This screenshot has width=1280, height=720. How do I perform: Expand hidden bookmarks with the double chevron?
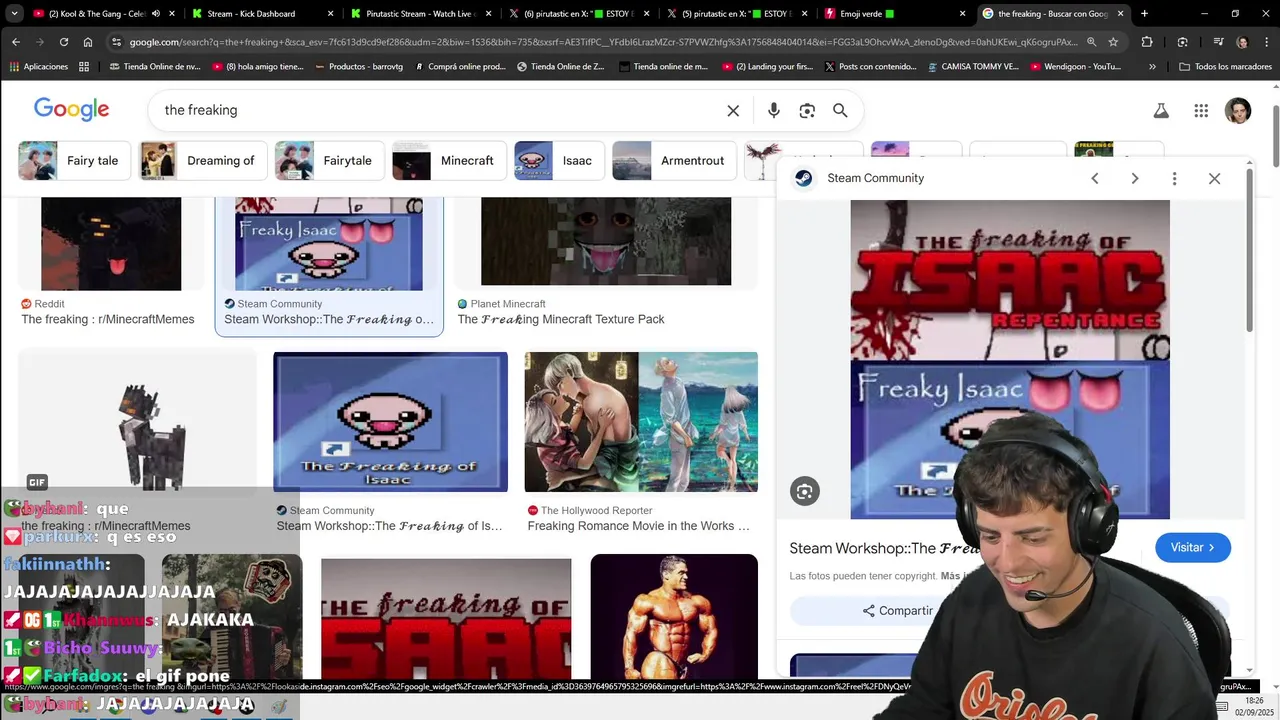(x=1152, y=66)
